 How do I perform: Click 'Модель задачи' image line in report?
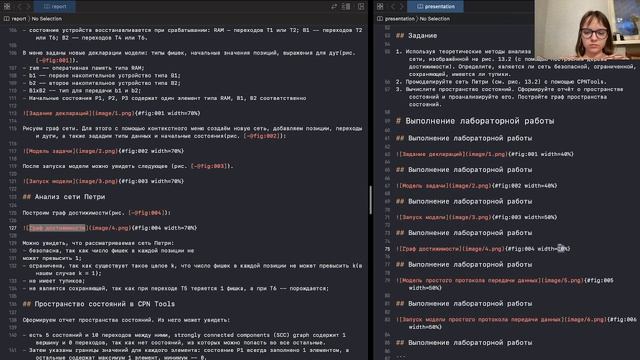point(103,151)
